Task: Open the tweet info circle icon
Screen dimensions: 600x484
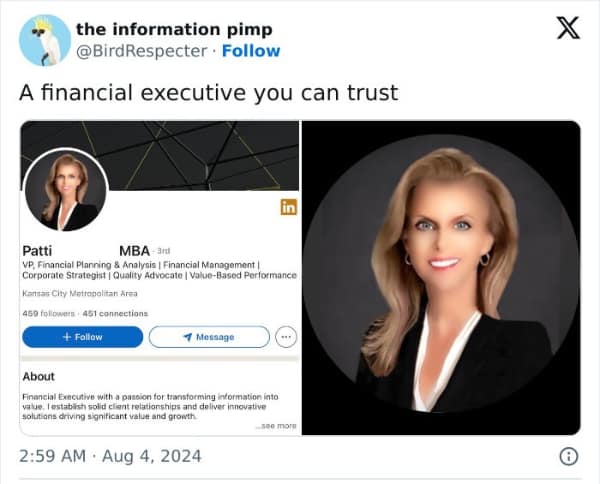Action: click(569, 456)
